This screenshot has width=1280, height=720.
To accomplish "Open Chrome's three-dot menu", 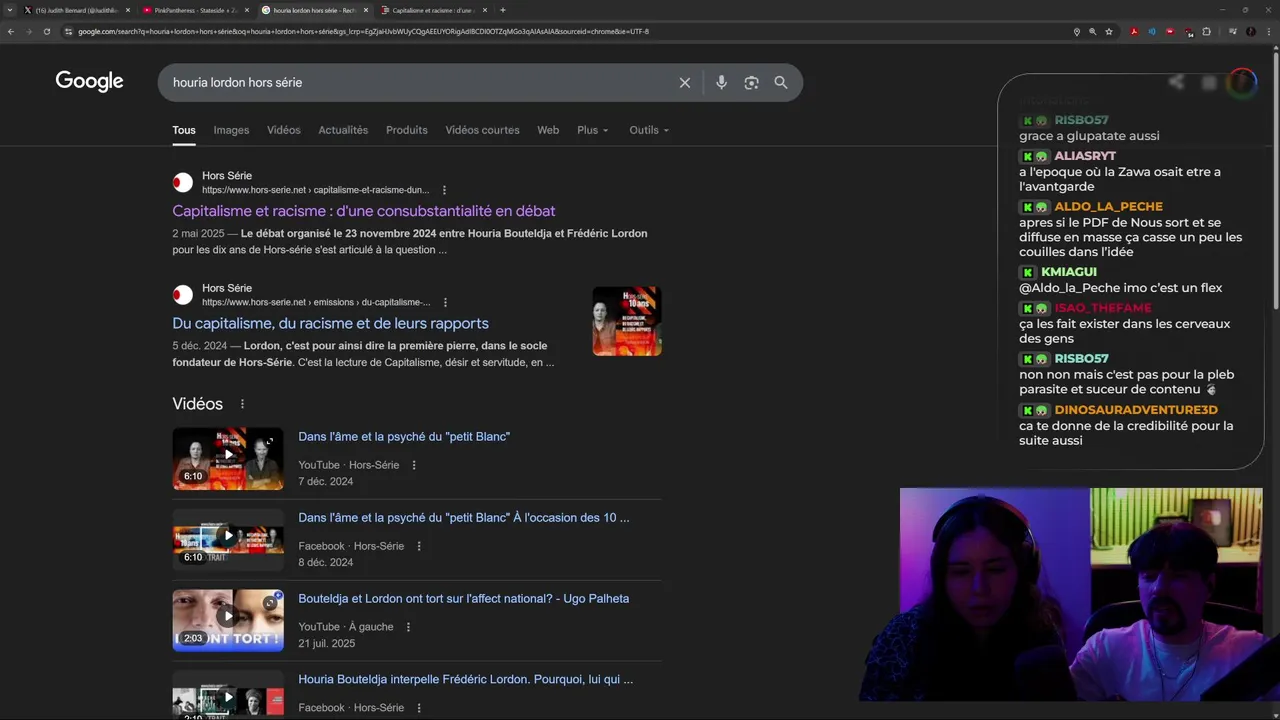I will pyautogui.click(x=1268, y=31).
